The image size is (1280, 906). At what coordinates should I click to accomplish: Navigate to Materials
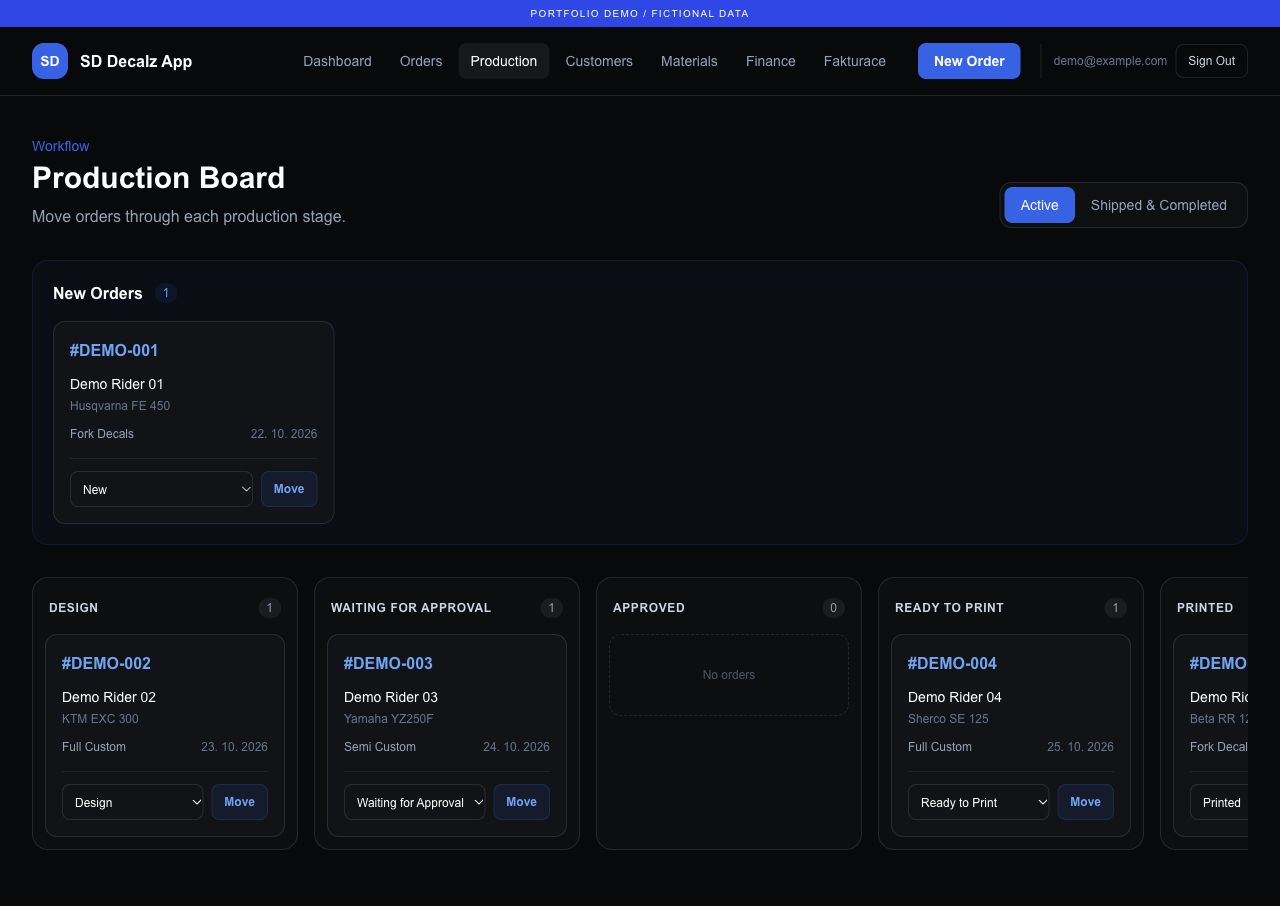tap(689, 61)
